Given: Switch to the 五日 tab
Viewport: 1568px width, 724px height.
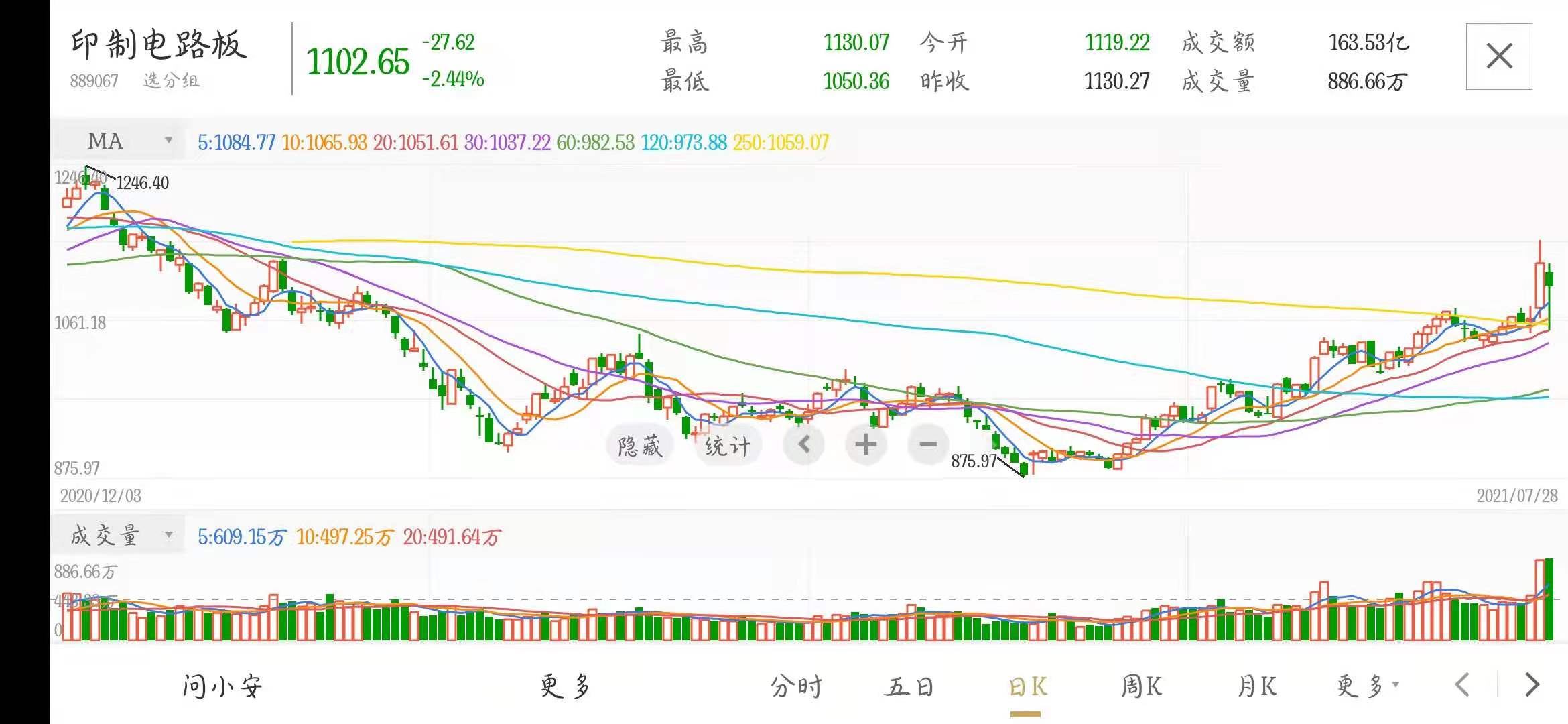Looking at the screenshot, I should tap(909, 686).
